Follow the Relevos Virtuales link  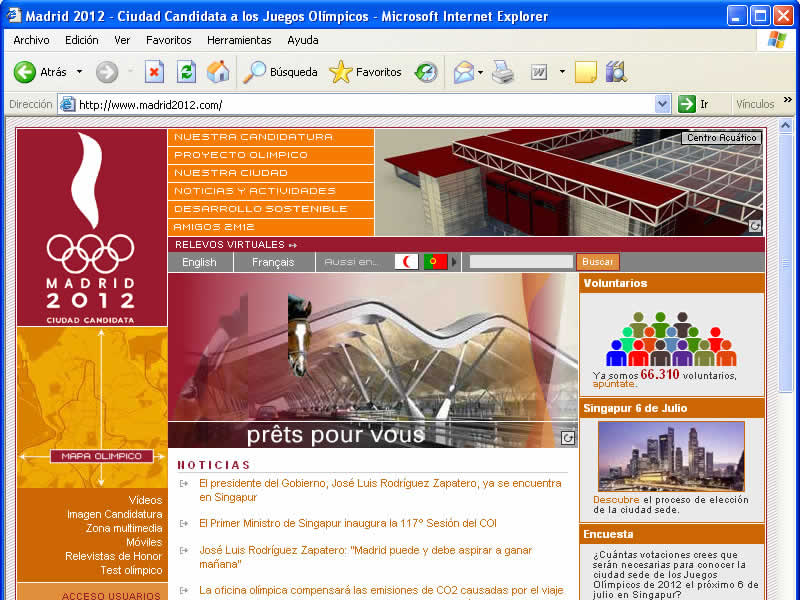pyautogui.click(x=236, y=245)
